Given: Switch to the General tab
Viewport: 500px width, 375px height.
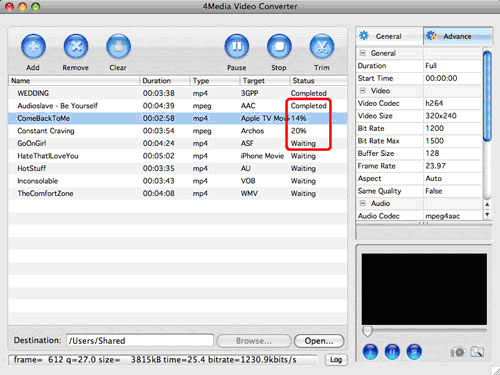Looking at the screenshot, I should click(x=389, y=36).
